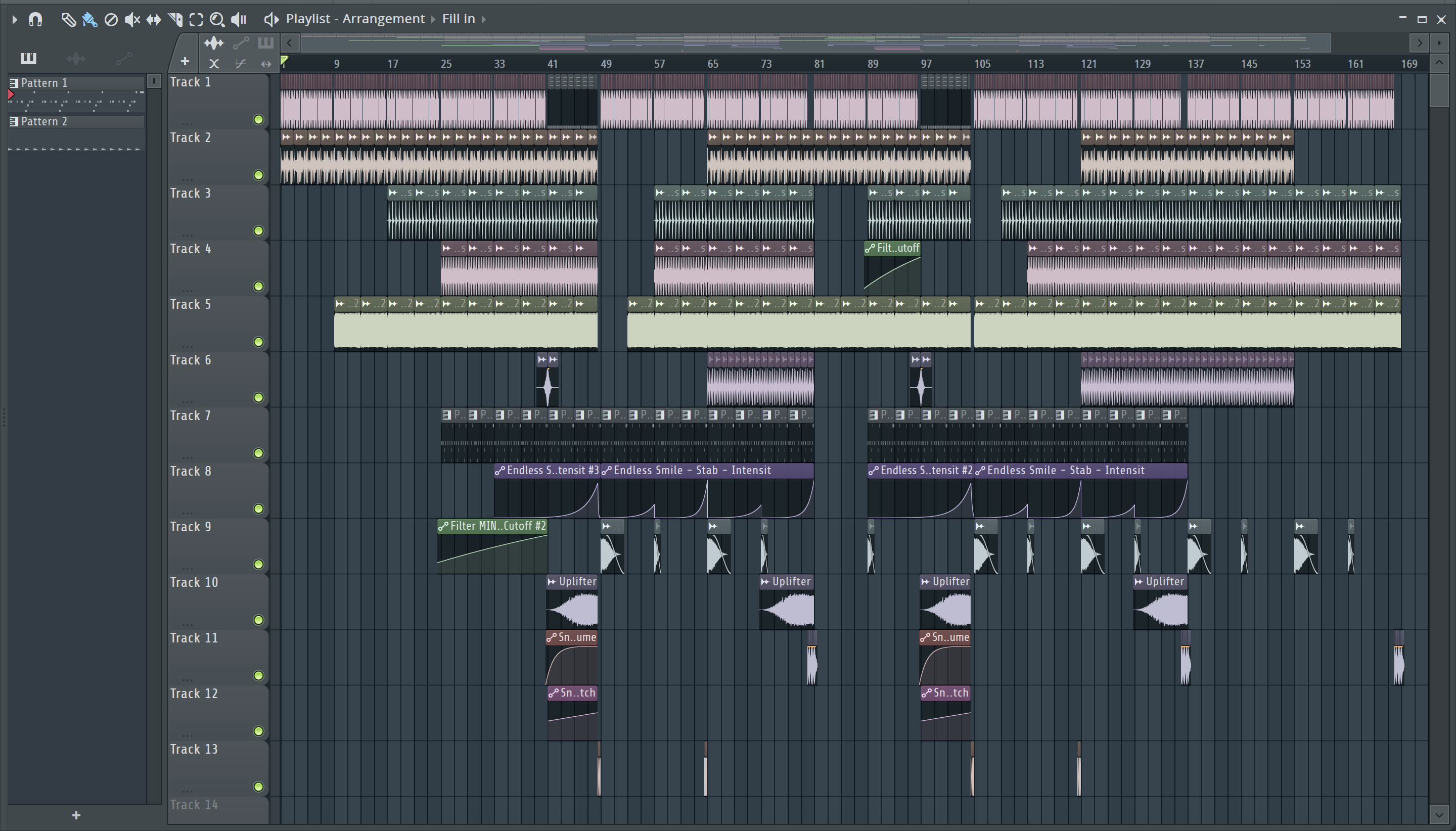This screenshot has width=1456, height=831.
Task: Mute Track 5 via its green light
Action: [258, 342]
